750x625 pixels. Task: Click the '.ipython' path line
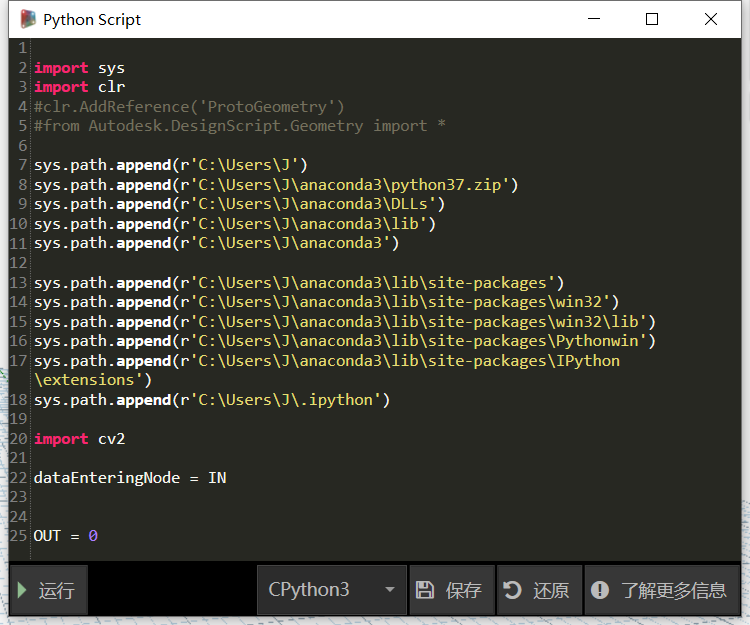tap(212, 400)
